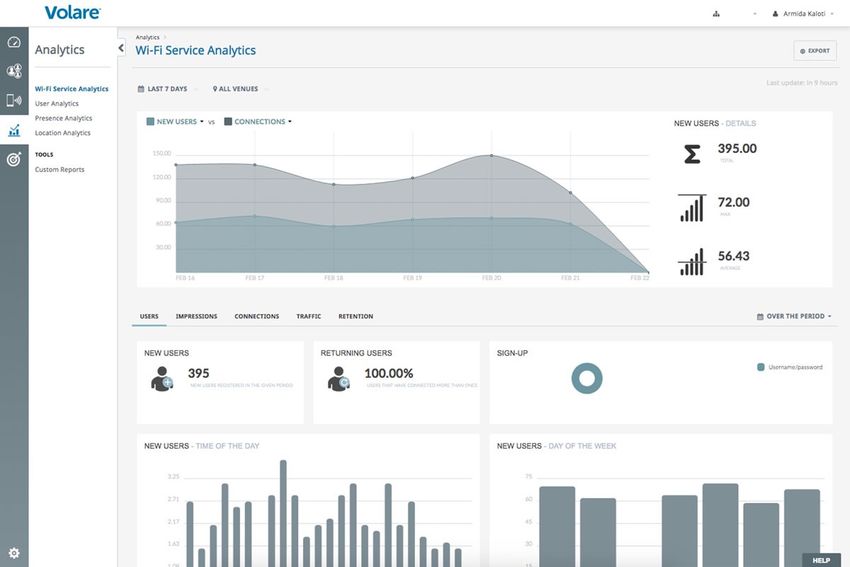Viewport: 850px width, 567px height.
Task: Expand the All Venues filter
Action: (x=235, y=89)
